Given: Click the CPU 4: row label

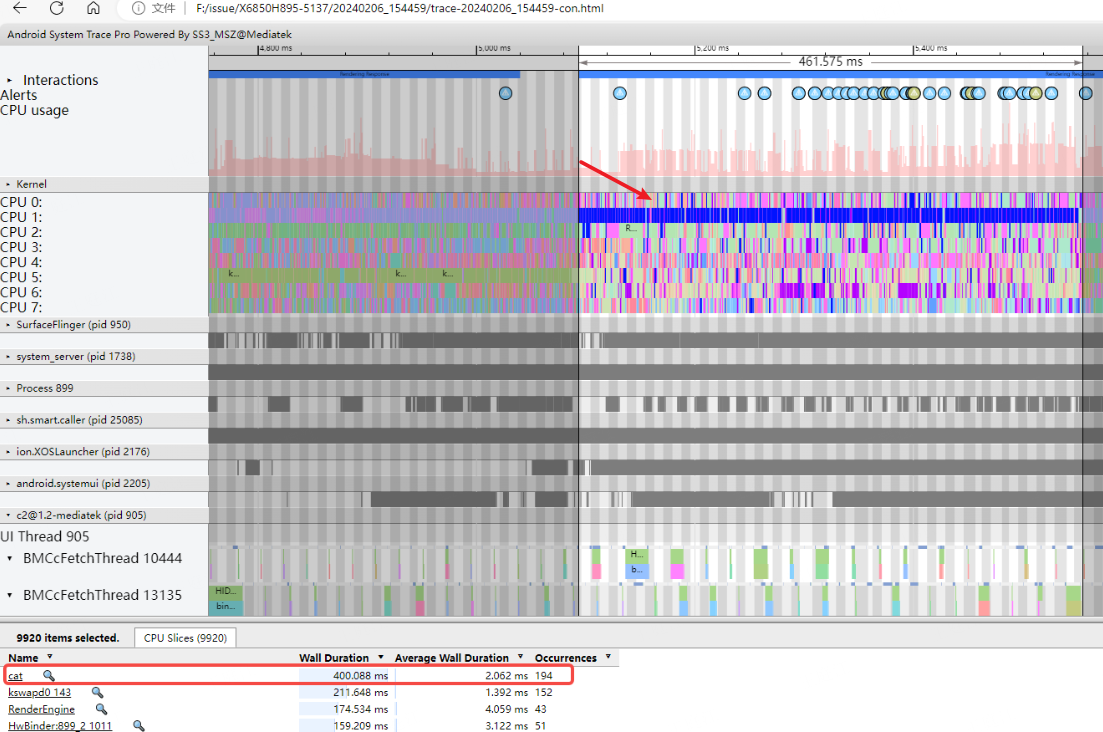Looking at the screenshot, I should 21,262.
